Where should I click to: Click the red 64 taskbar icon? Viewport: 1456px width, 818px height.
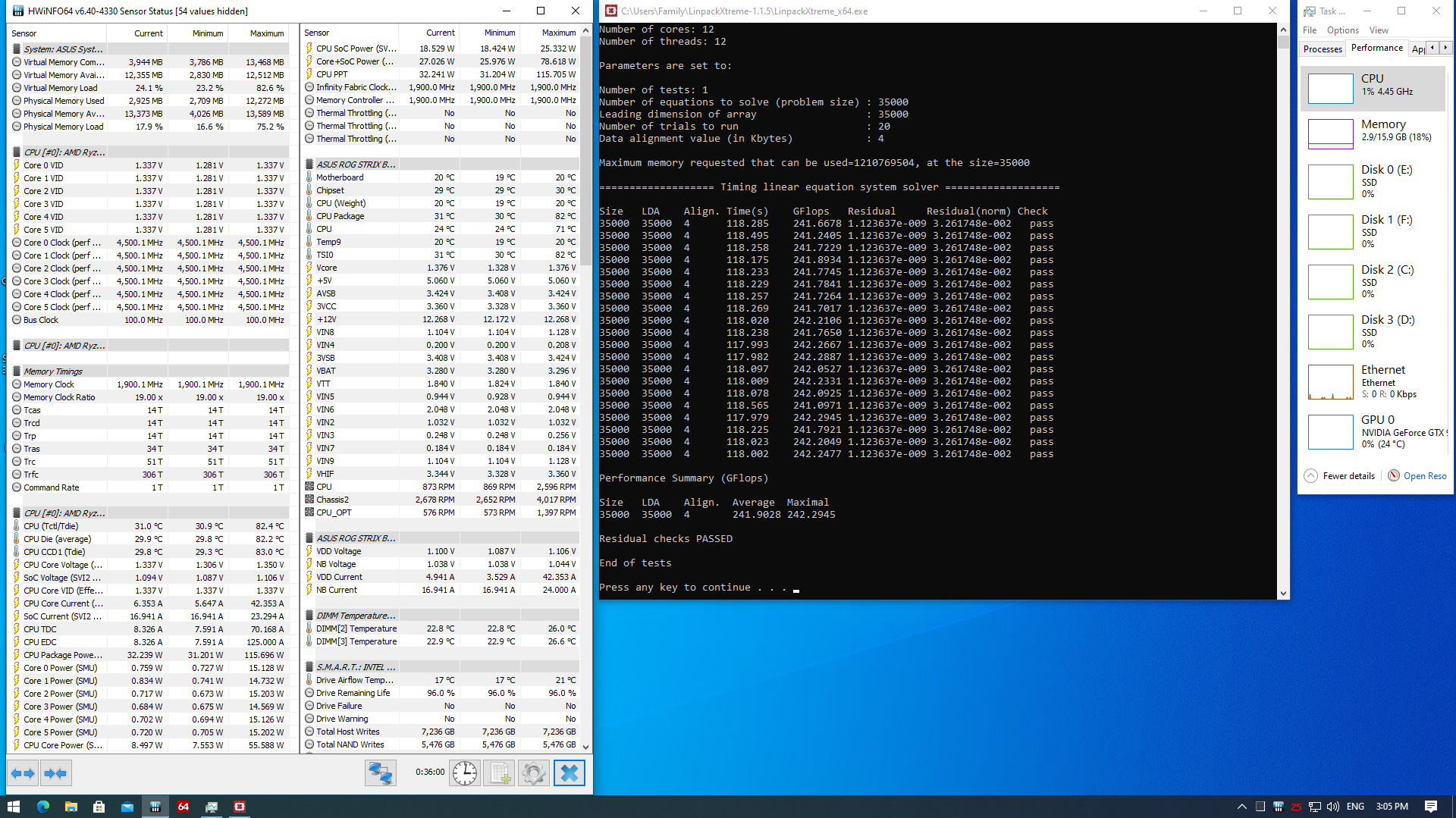click(183, 807)
